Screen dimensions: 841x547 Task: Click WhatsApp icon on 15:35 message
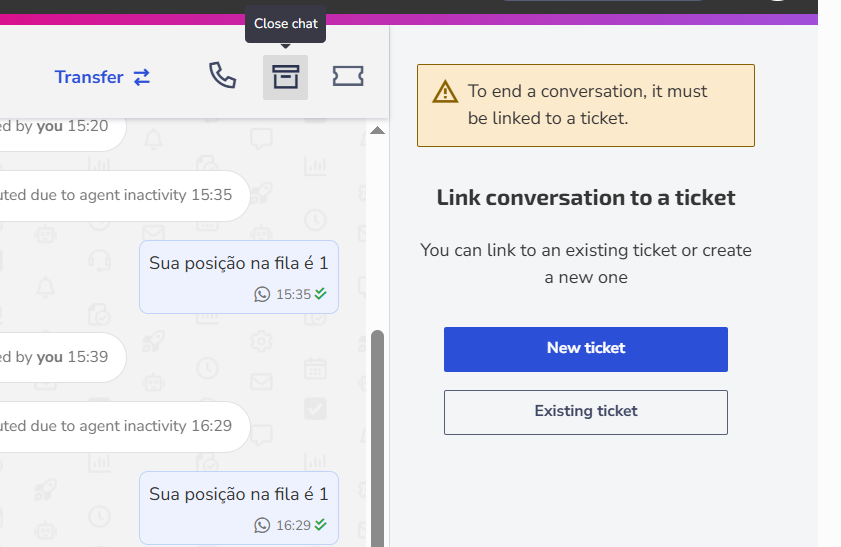pyautogui.click(x=262, y=294)
